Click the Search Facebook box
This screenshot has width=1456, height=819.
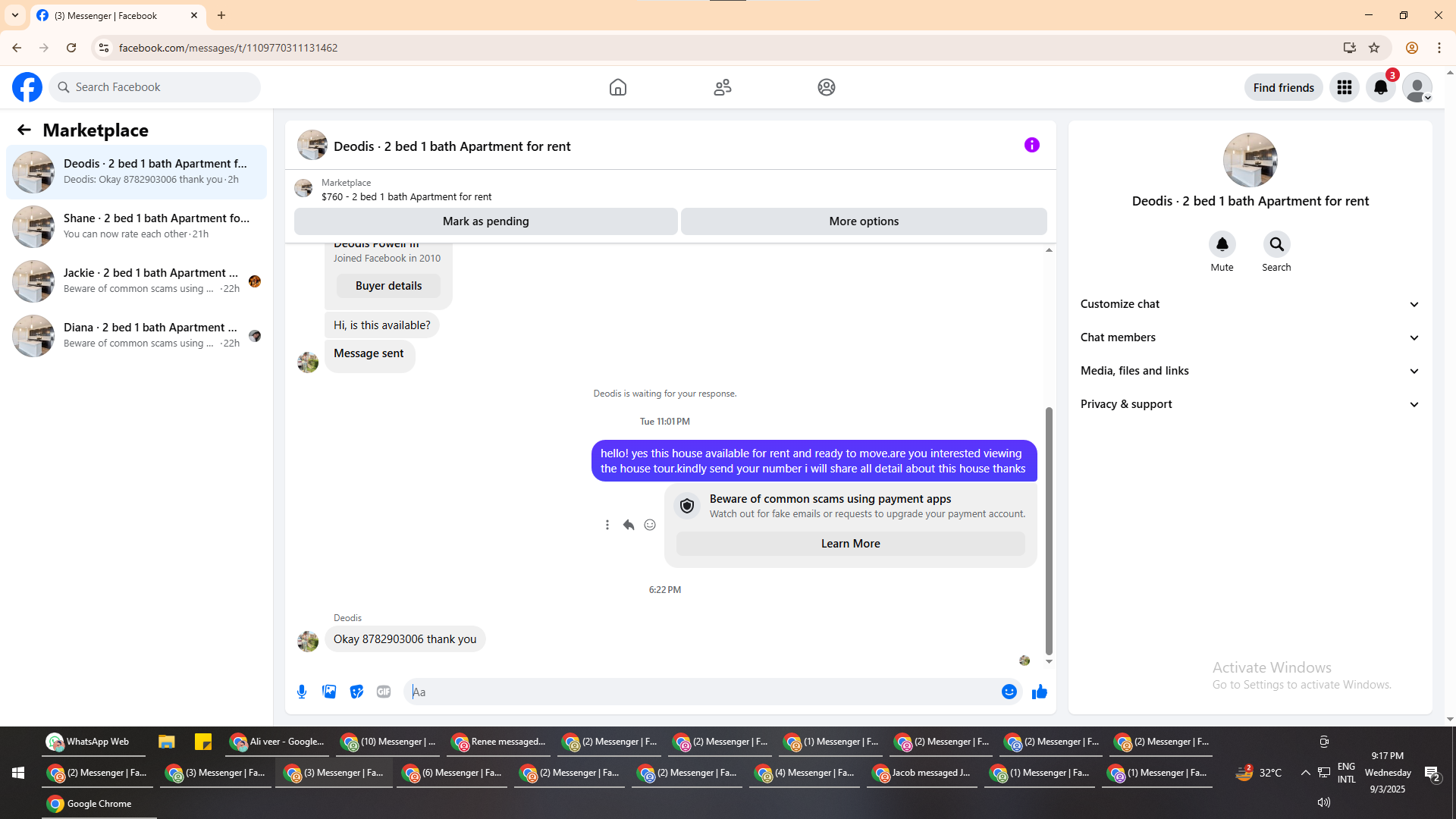pos(155,87)
